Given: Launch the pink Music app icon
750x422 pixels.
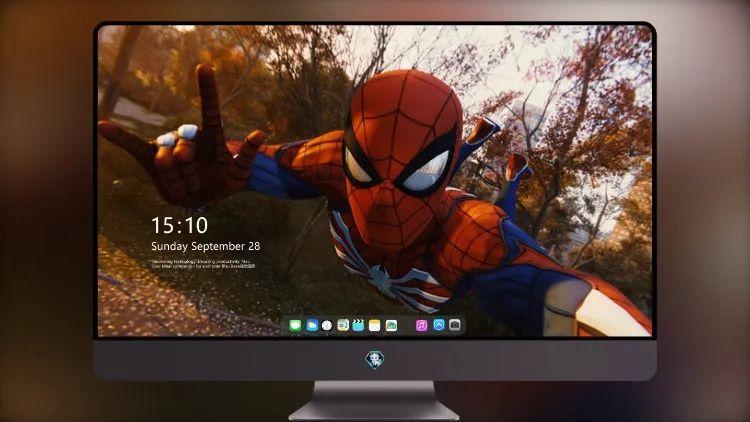Looking at the screenshot, I should [421, 326].
